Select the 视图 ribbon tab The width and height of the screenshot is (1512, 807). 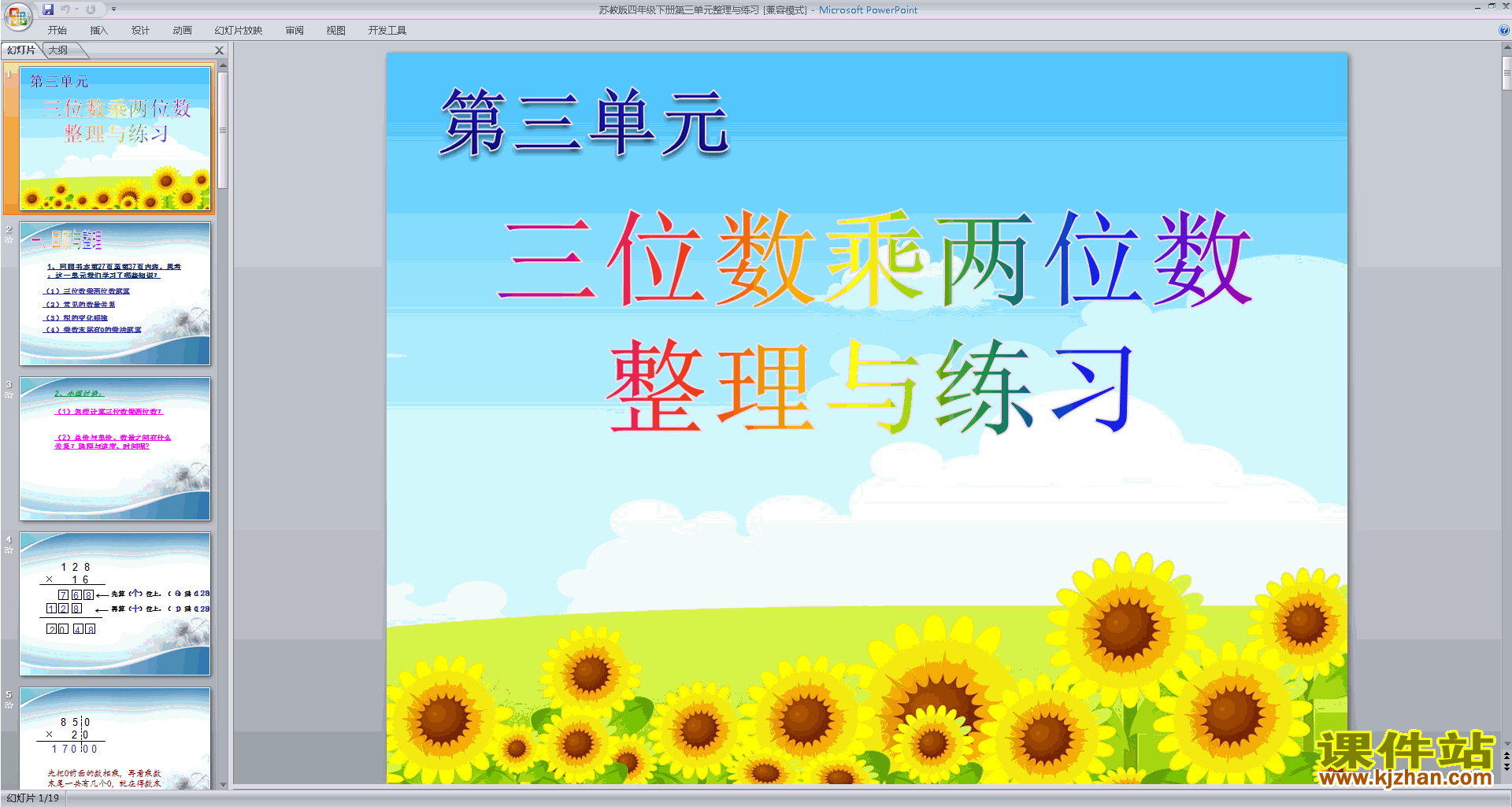pos(336,31)
